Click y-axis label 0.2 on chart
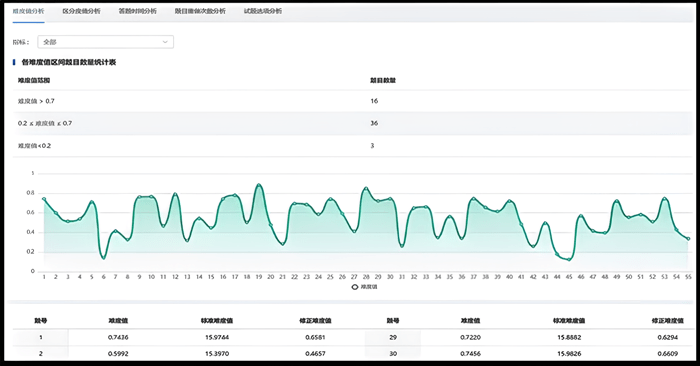The width and height of the screenshot is (700, 366). 30,252
